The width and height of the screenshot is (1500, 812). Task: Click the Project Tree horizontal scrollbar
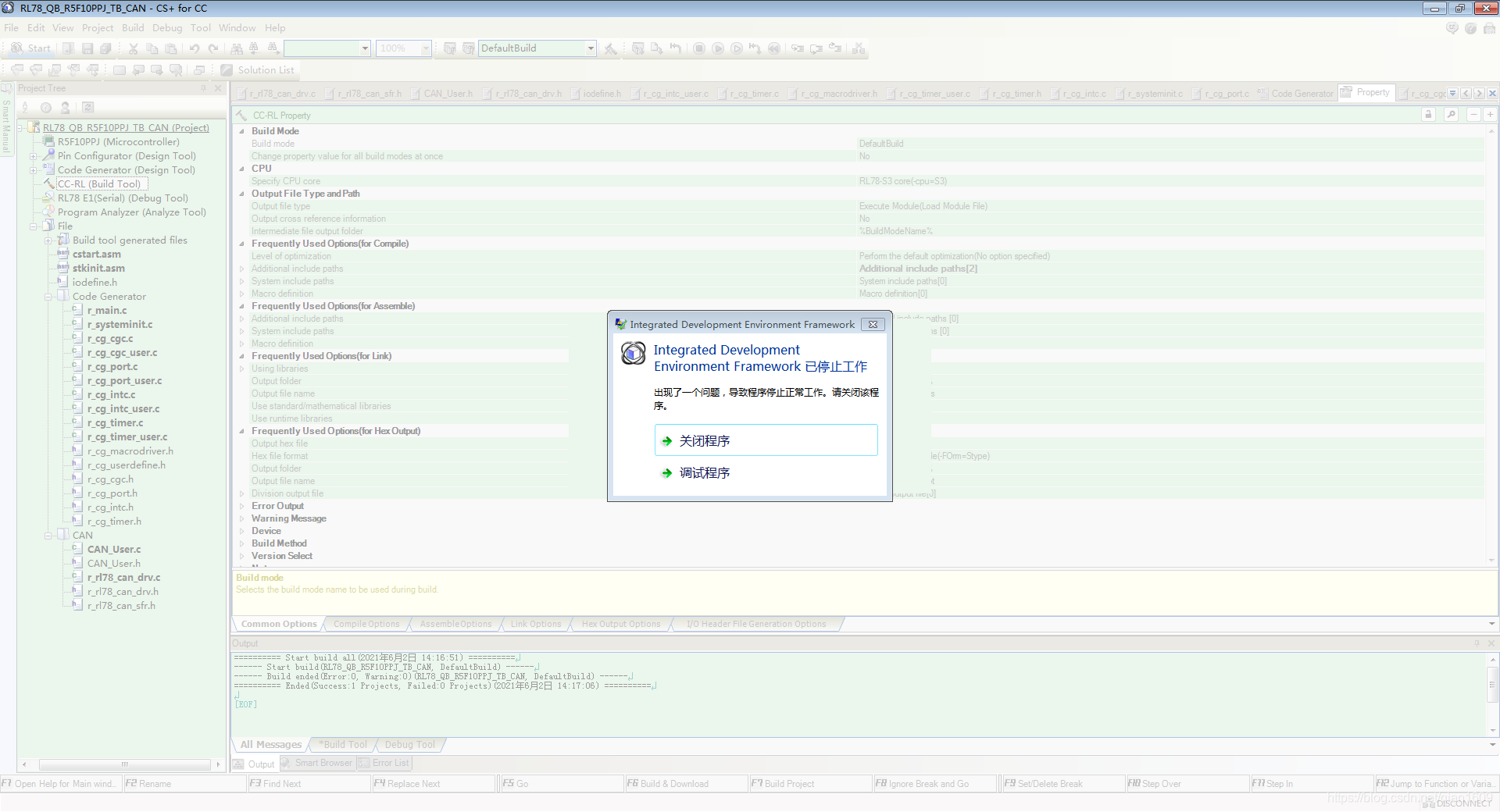[x=124, y=764]
